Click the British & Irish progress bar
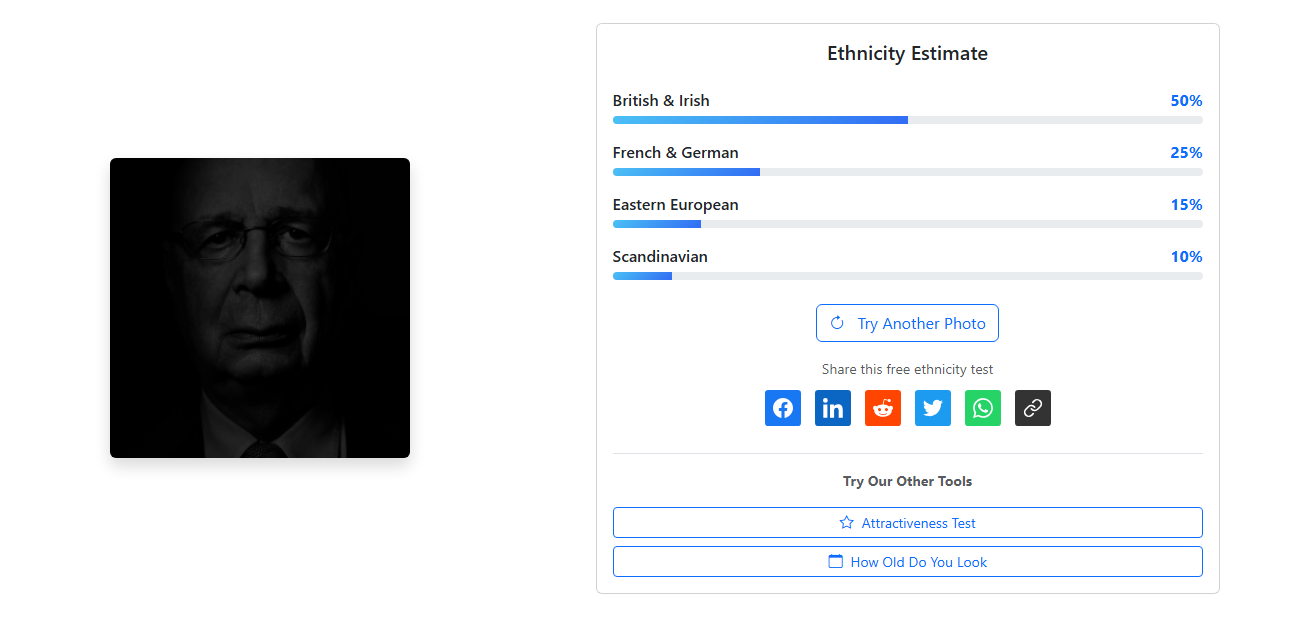This screenshot has width=1316, height=620. point(907,120)
